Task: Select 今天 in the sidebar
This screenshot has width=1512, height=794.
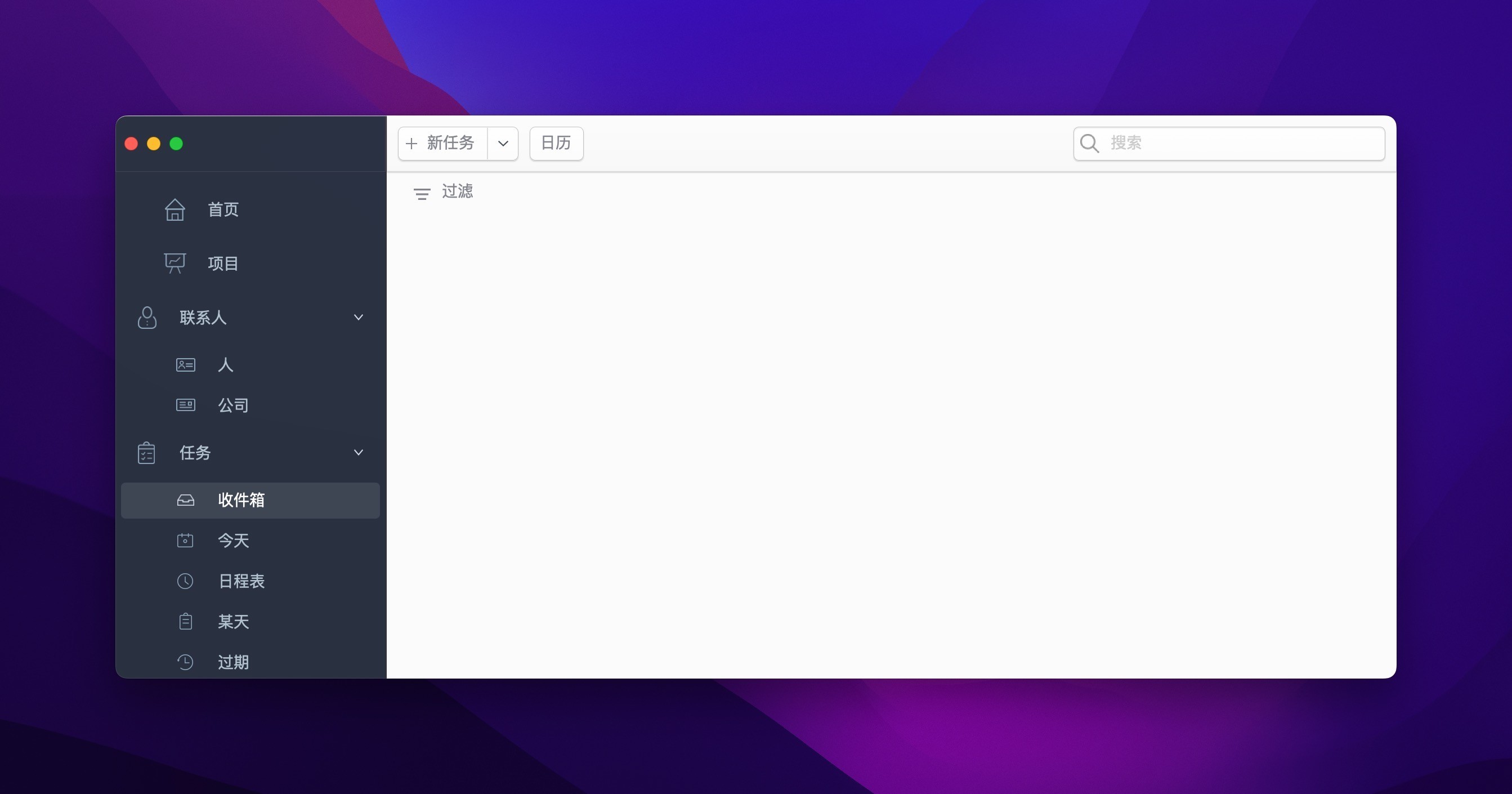Action: (x=234, y=540)
